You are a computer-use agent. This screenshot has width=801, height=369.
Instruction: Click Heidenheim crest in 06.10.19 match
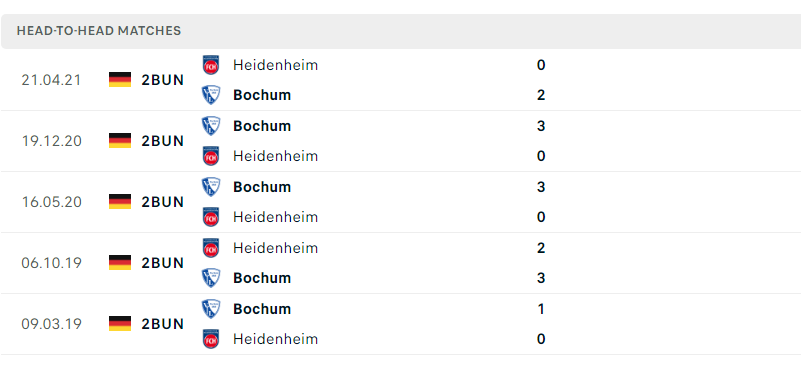tap(211, 248)
